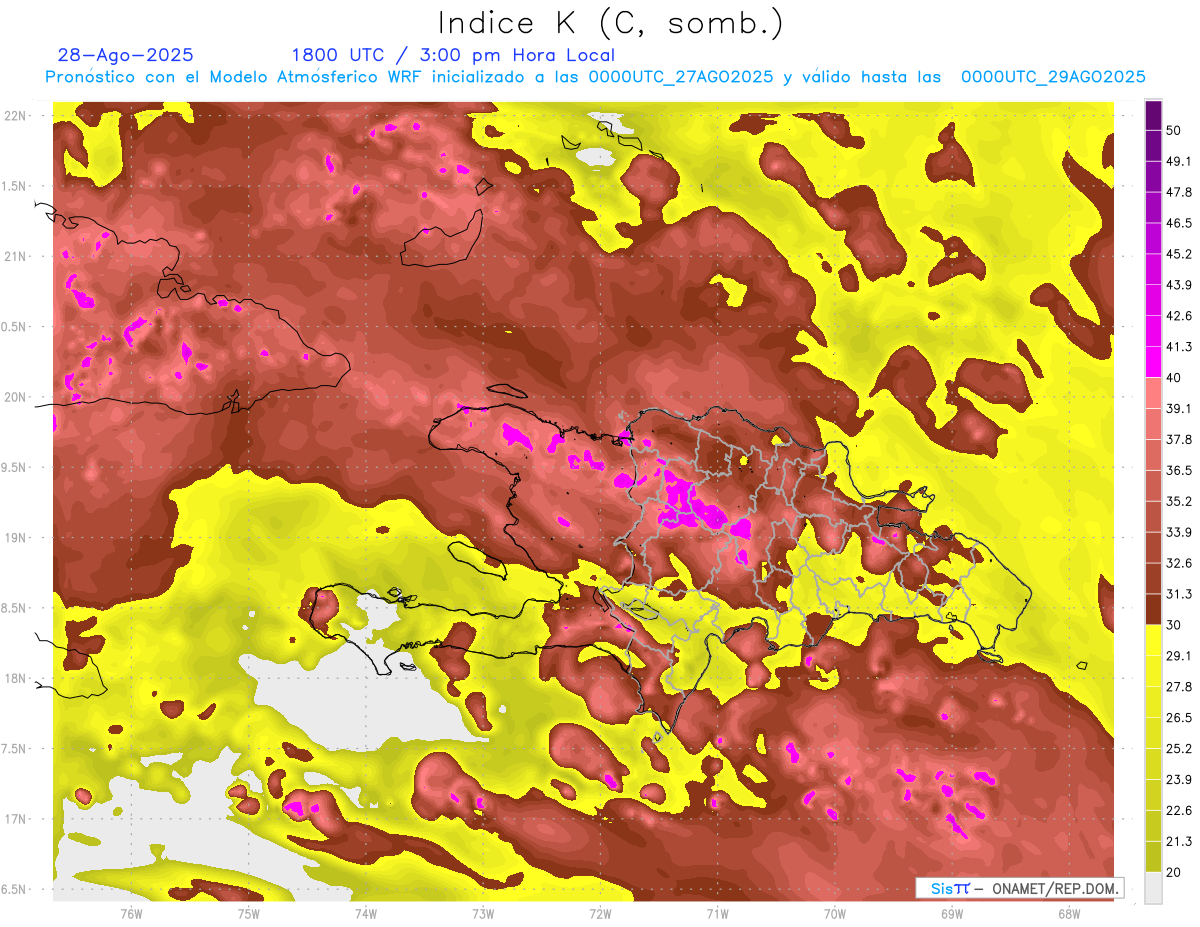
Task: Click the legend value 47.8
Action: [x=1178, y=192]
